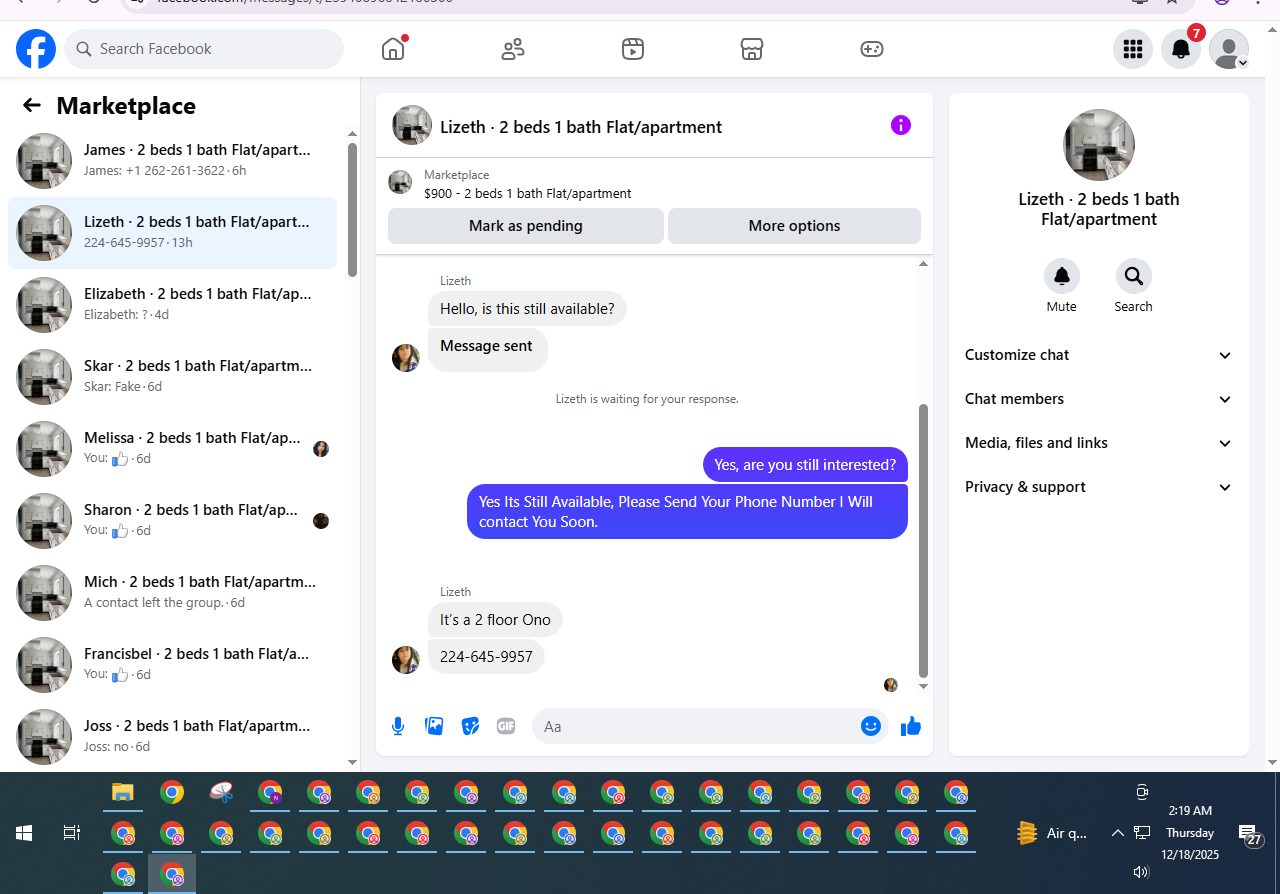Click the $900 listing link in header

point(527,194)
